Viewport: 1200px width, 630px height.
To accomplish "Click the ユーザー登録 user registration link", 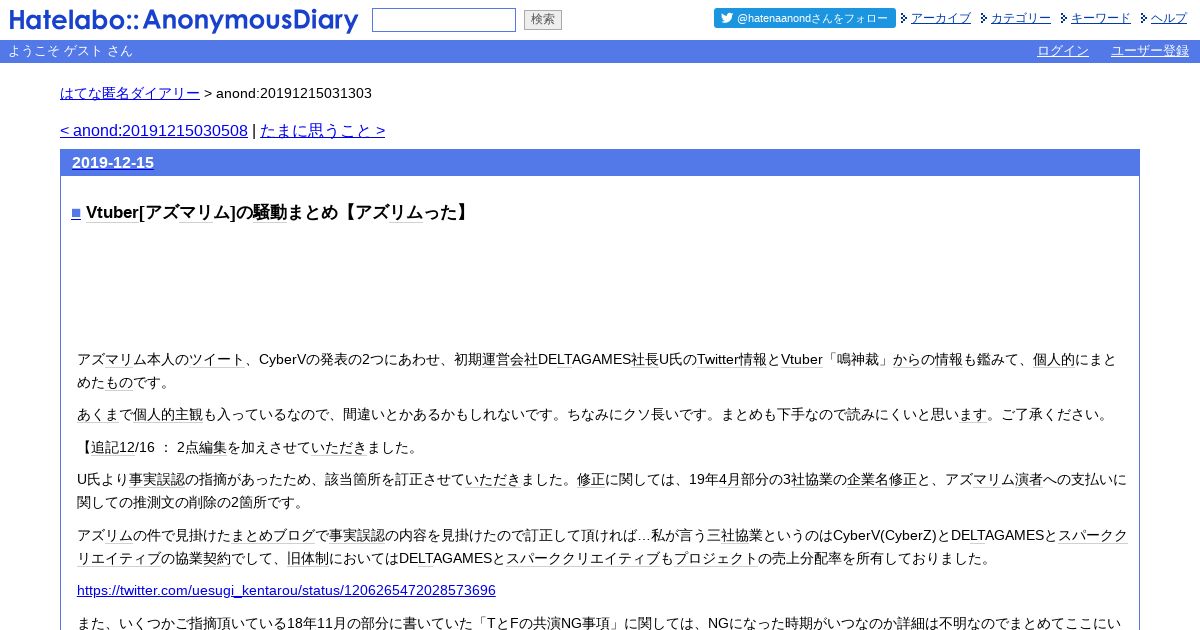I will (x=1150, y=51).
